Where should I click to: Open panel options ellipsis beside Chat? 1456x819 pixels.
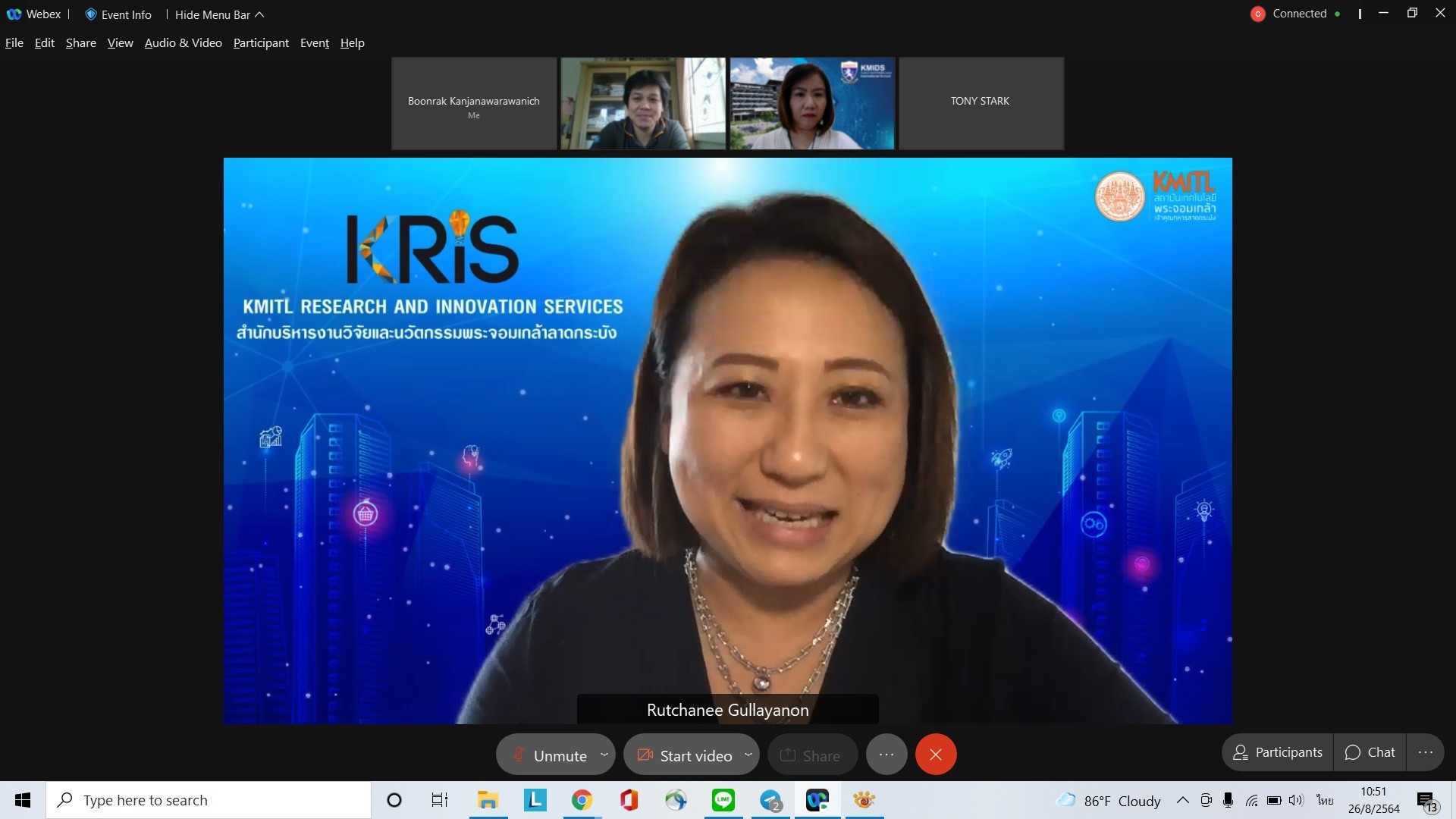tap(1425, 752)
